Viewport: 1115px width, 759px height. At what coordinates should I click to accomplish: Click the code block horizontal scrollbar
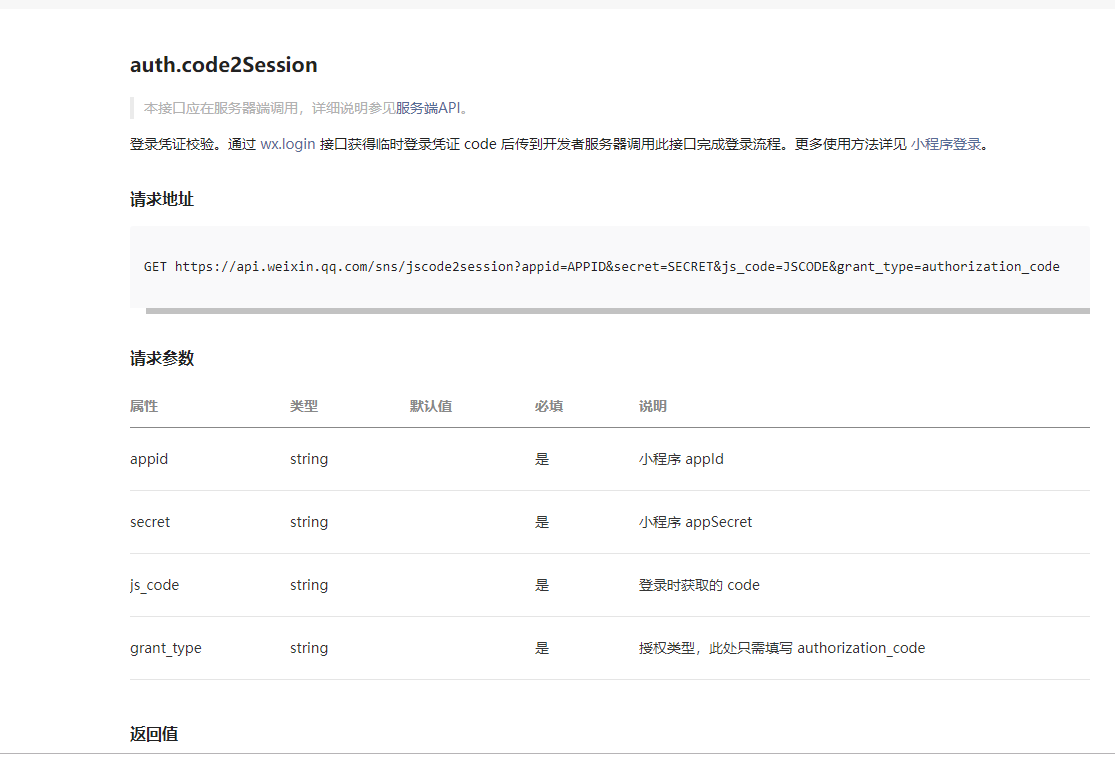[617, 311]
